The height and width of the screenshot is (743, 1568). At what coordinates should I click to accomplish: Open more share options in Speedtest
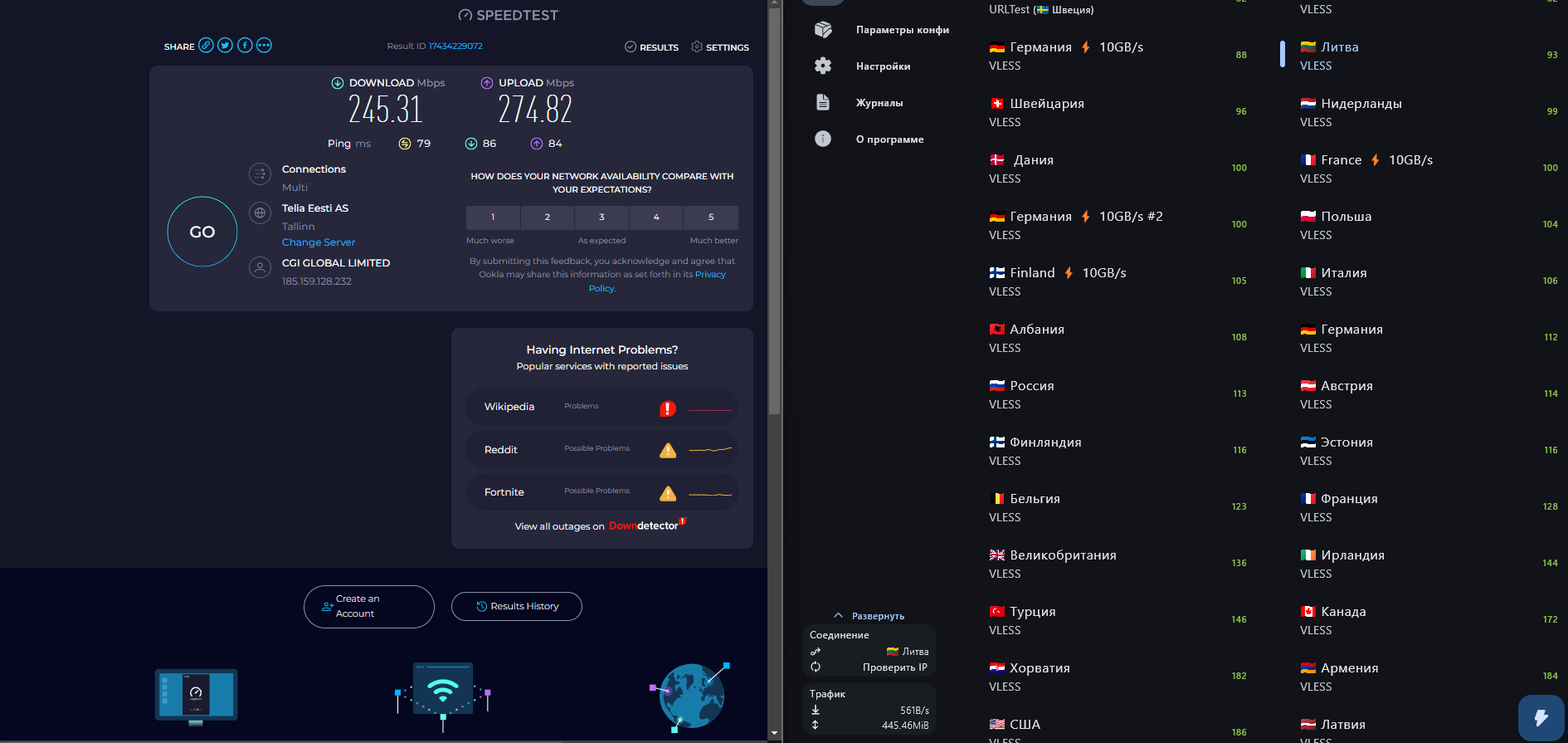point(264,45)
